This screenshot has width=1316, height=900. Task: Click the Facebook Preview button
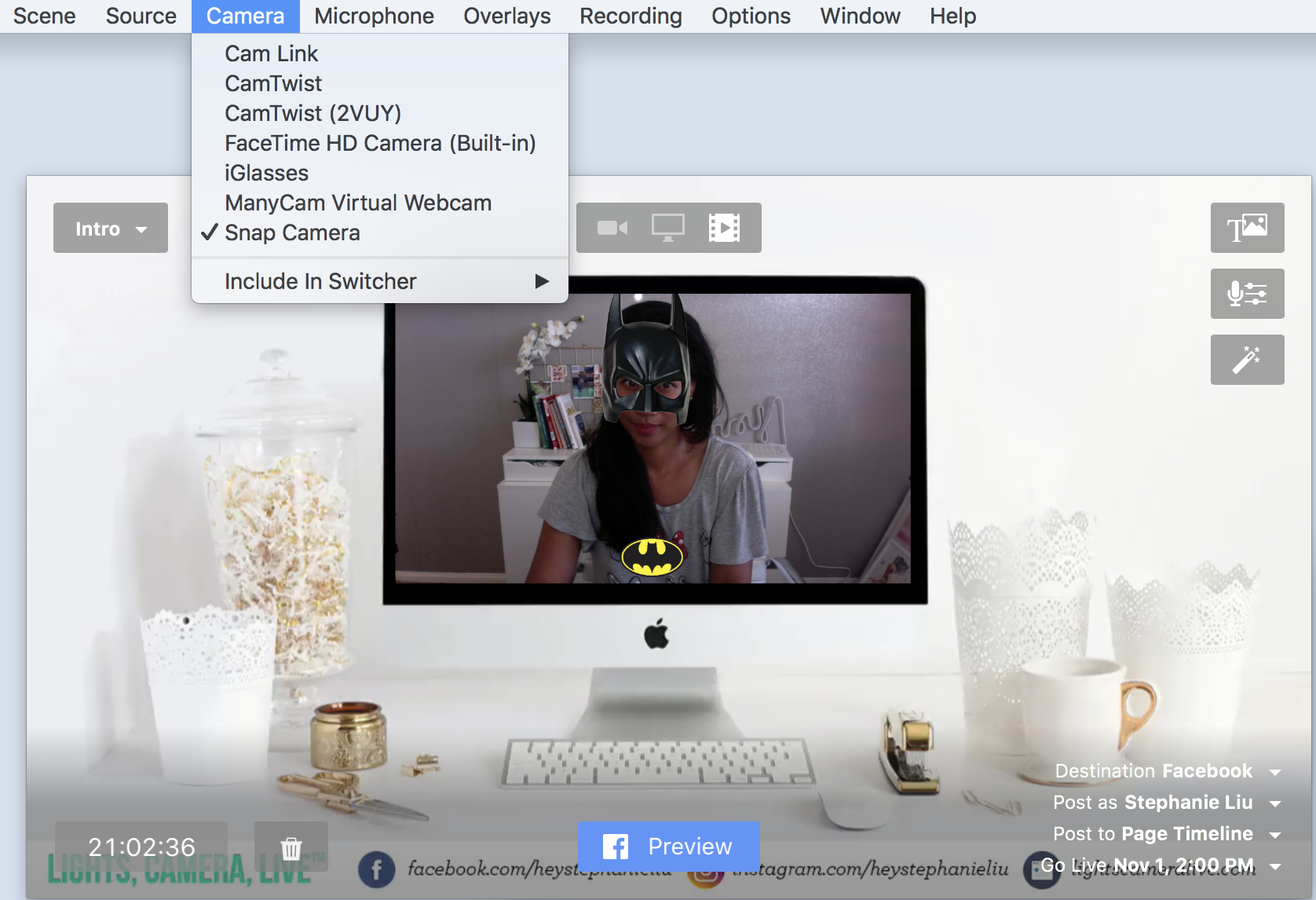point(668,847)
